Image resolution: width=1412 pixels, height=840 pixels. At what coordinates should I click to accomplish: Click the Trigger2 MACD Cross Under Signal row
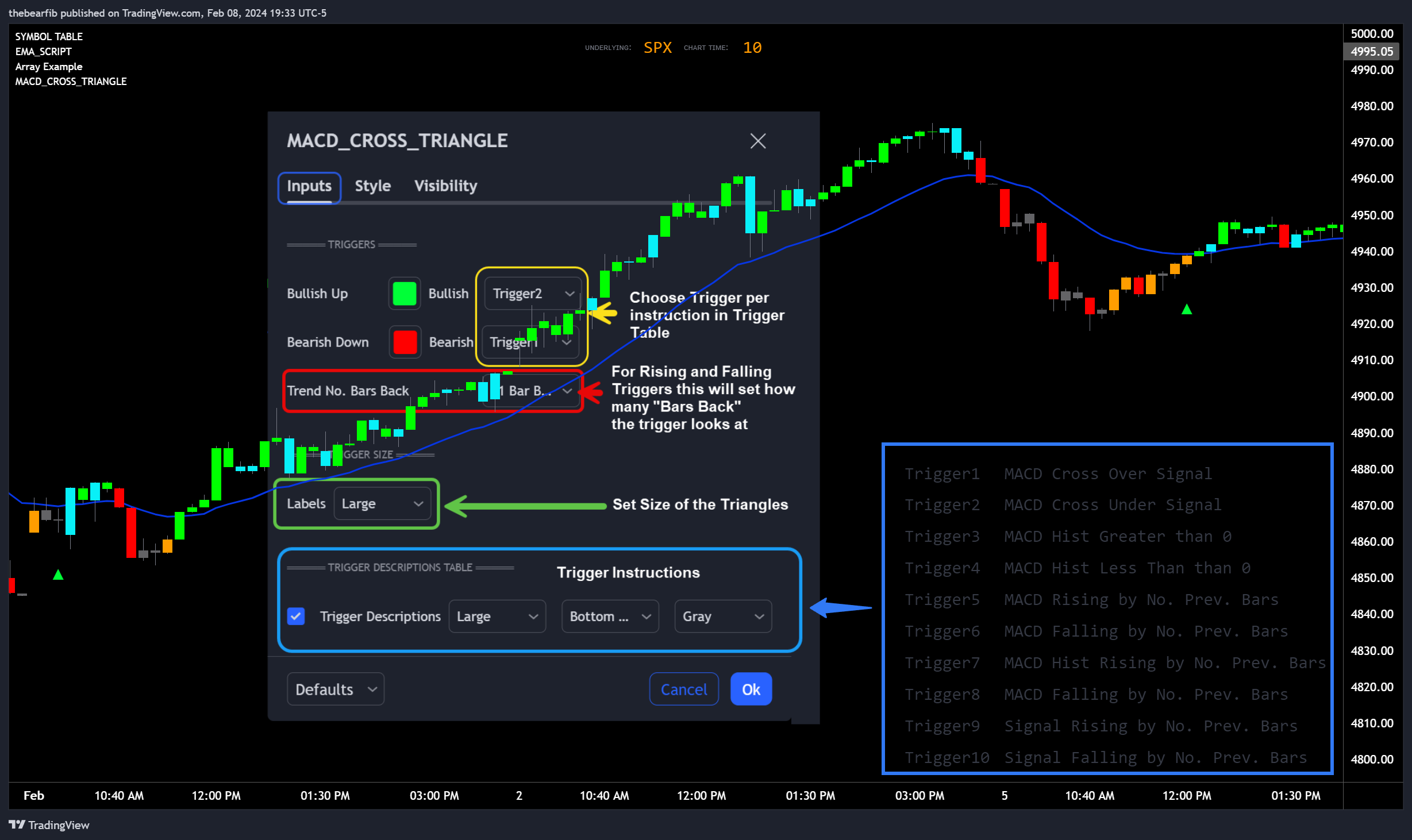(1063, 504)
